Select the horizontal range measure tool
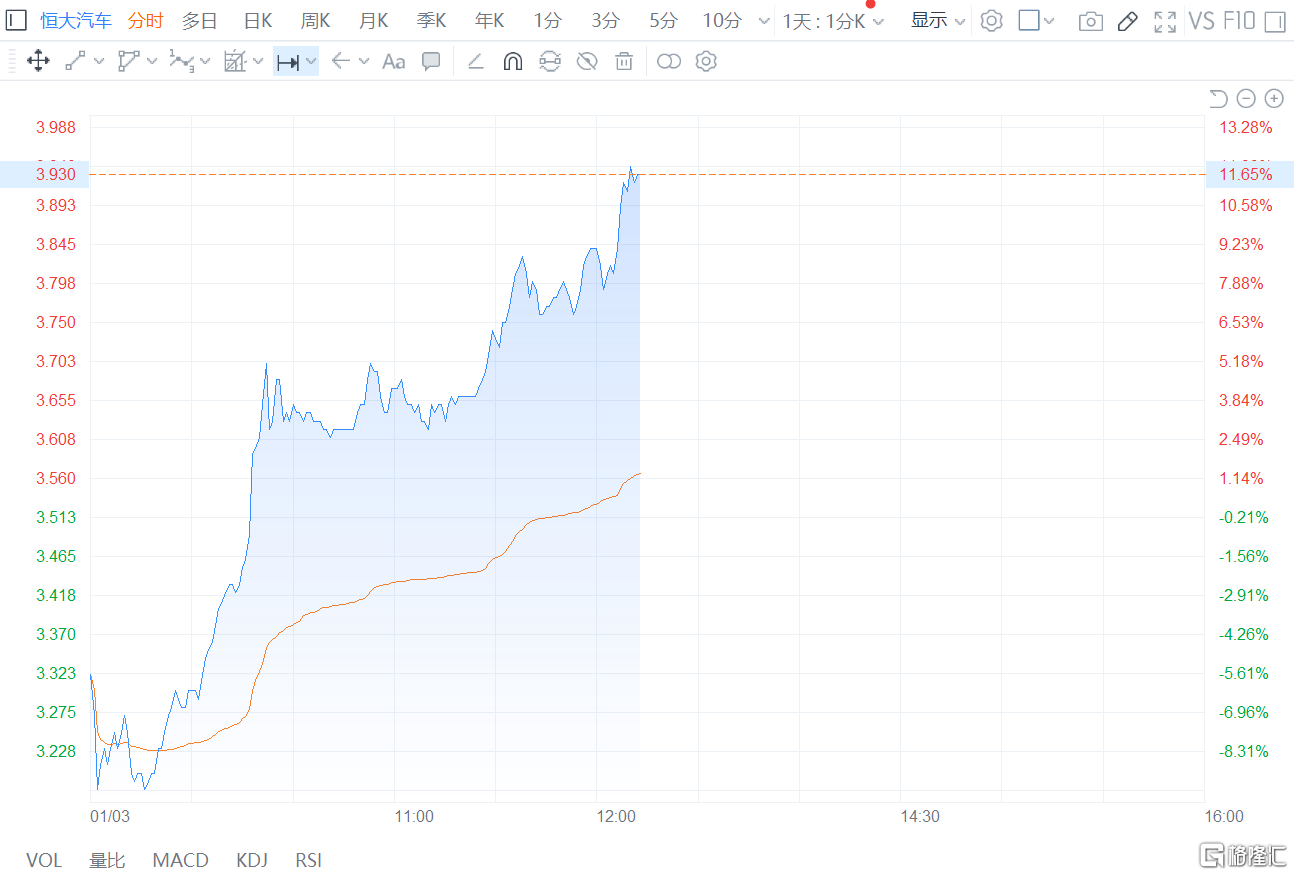1294x876 pixels. coord(288,62)
